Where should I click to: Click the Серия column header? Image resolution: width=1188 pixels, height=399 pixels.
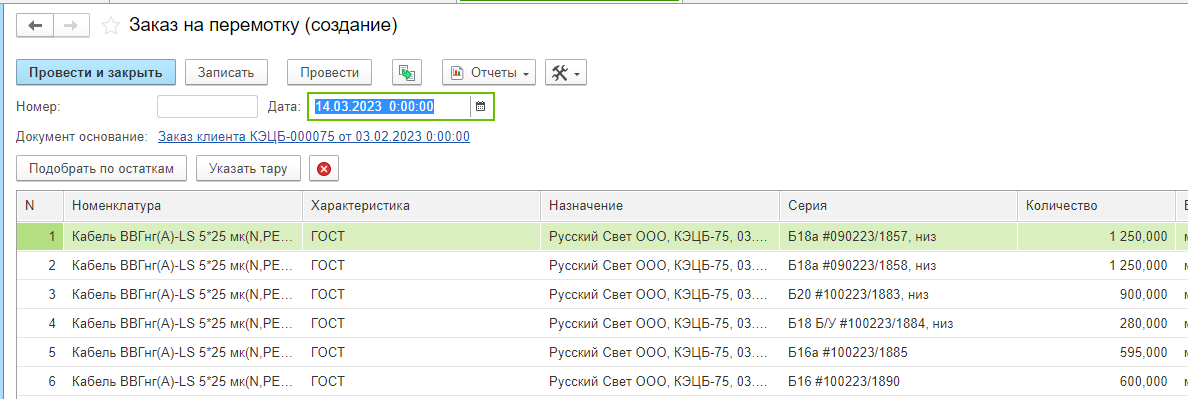point(899,205)
